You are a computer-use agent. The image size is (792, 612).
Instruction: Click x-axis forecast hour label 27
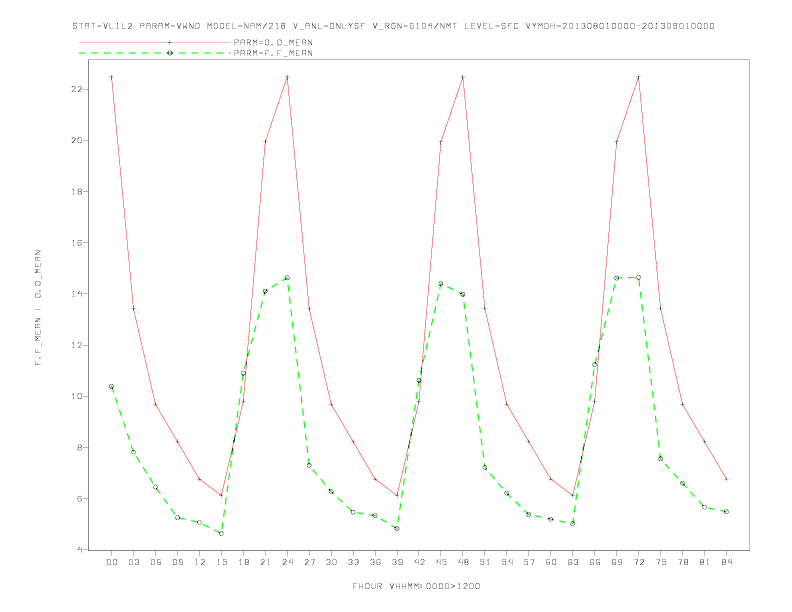pyautogui.click(x=309, y=562)
